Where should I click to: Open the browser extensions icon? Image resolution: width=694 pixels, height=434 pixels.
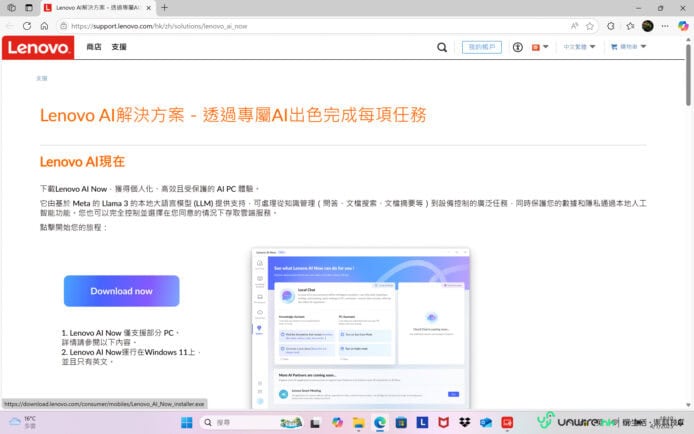(x=611, y=26)
